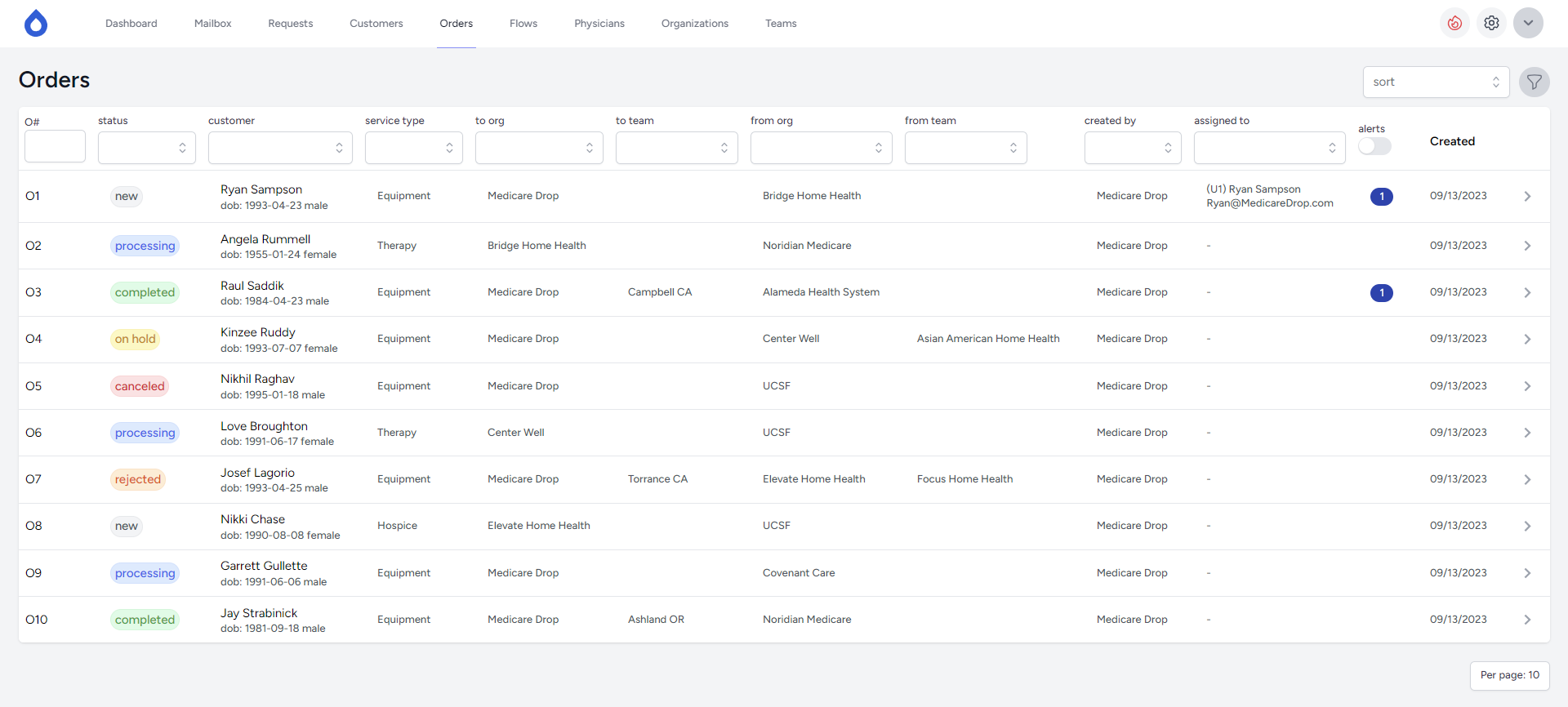The height and width of the screenshot is (707, 1568).
Task: Click the O# order number input field
Action: pos(55,147)
